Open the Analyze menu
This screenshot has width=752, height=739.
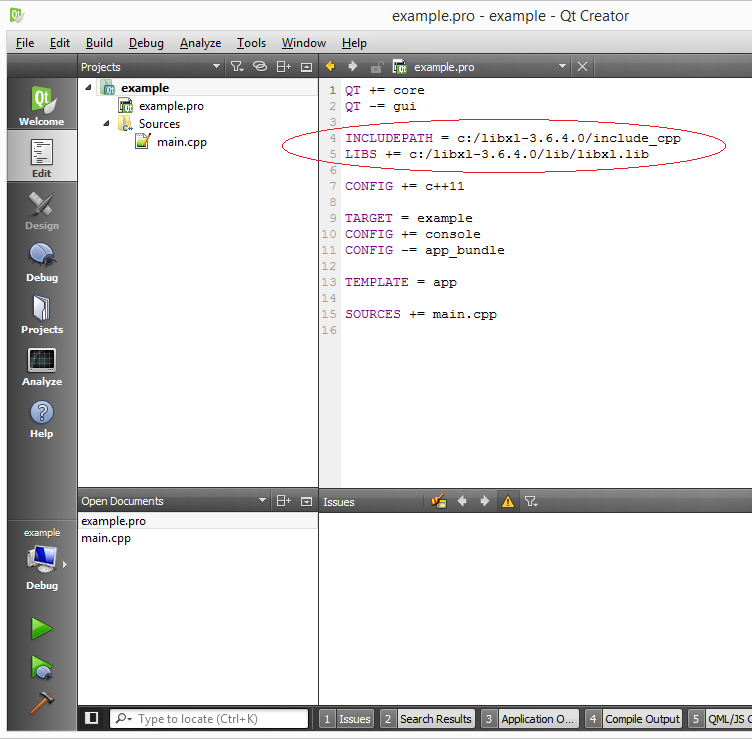[200, 43]
